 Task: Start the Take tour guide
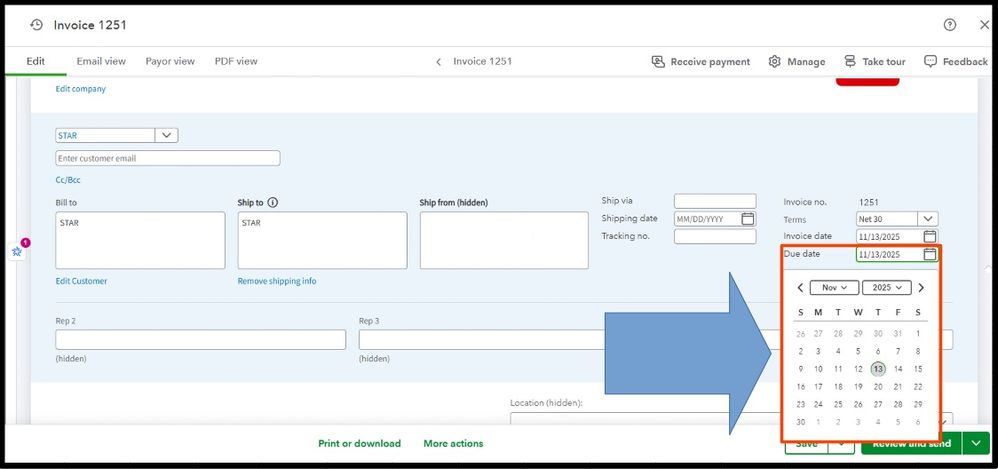pyautogui.click(x=850, y=62)
